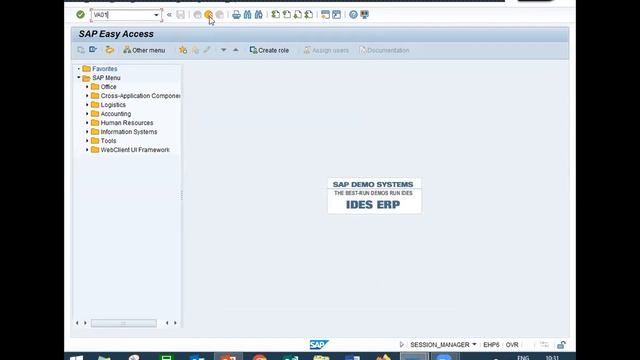640x360 pixels.
Task: Click the yellow Exit icon
Action: pyautogui.click(x=209, y=15)
